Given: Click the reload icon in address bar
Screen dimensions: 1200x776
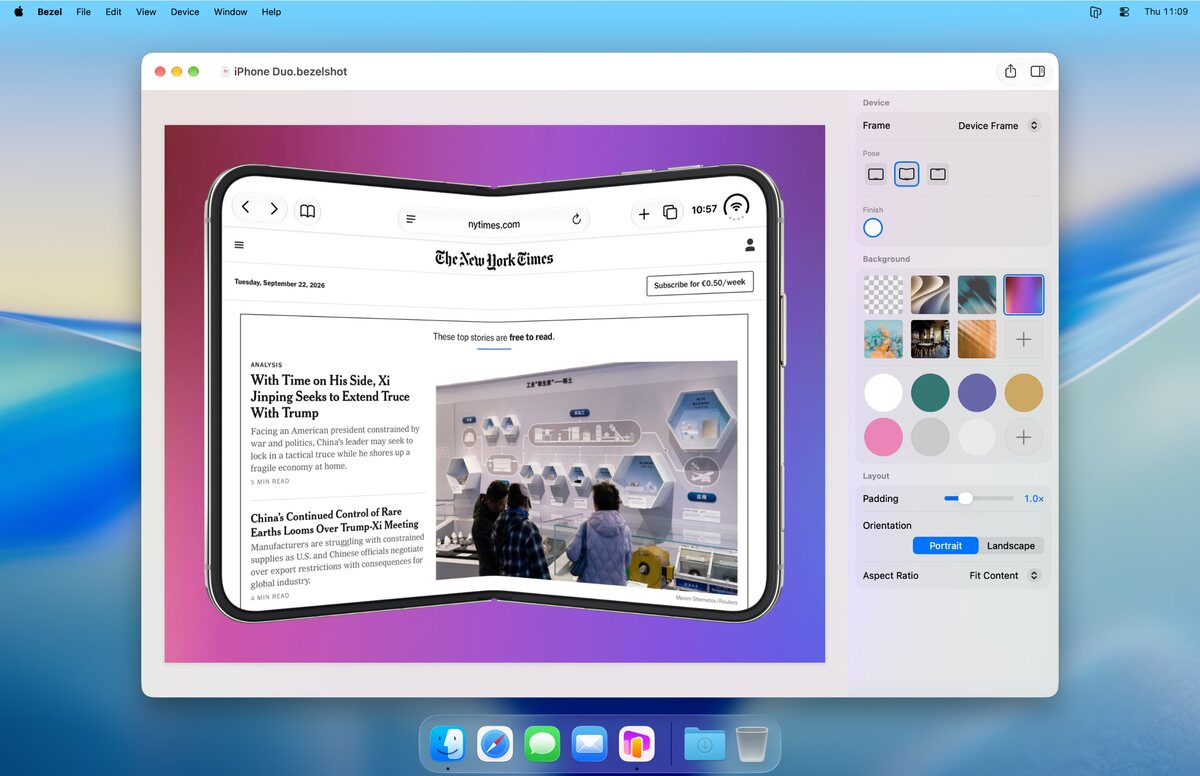Looking at the screenshot, I should click(x=576, y=219).
